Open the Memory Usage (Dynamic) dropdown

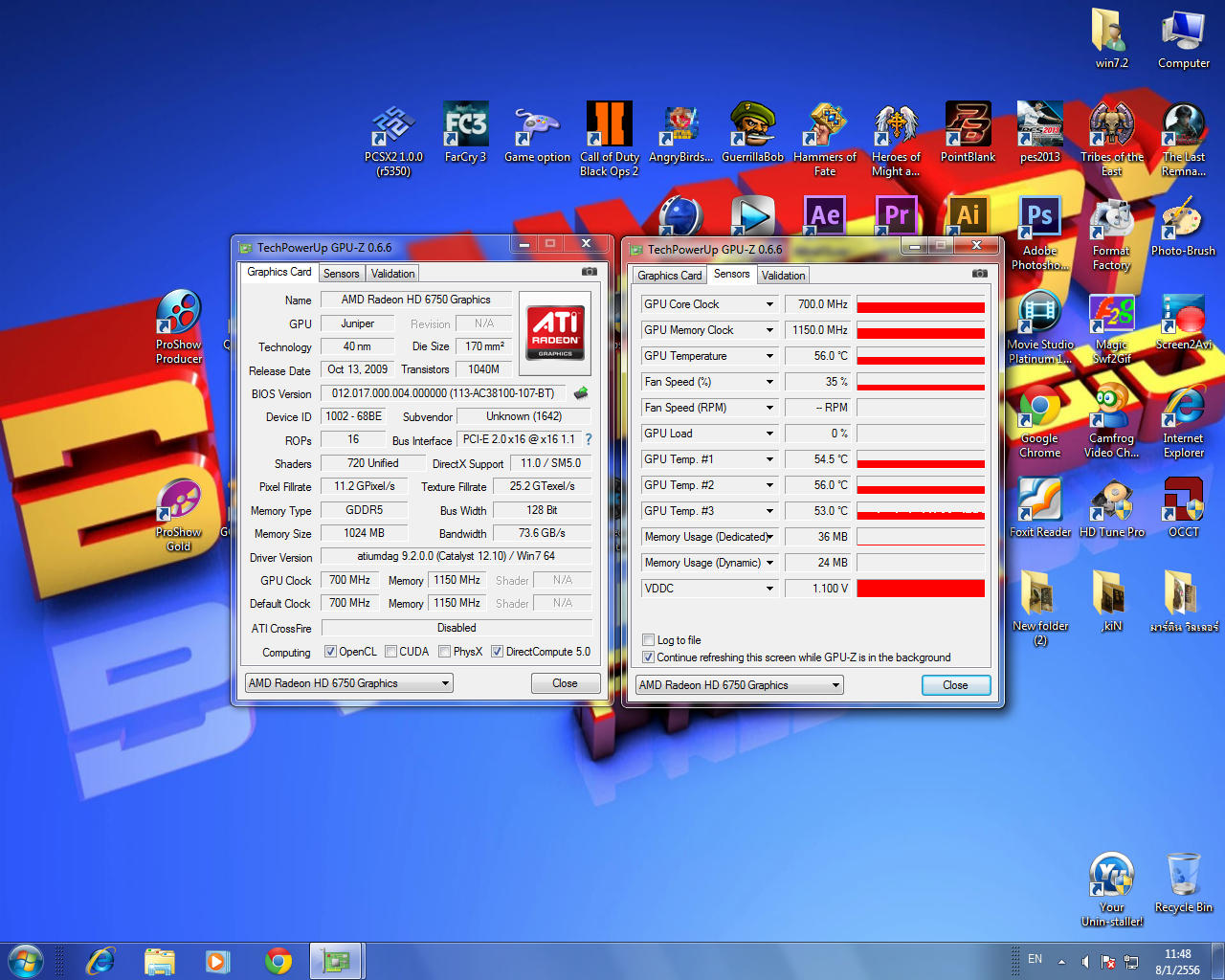769,563
